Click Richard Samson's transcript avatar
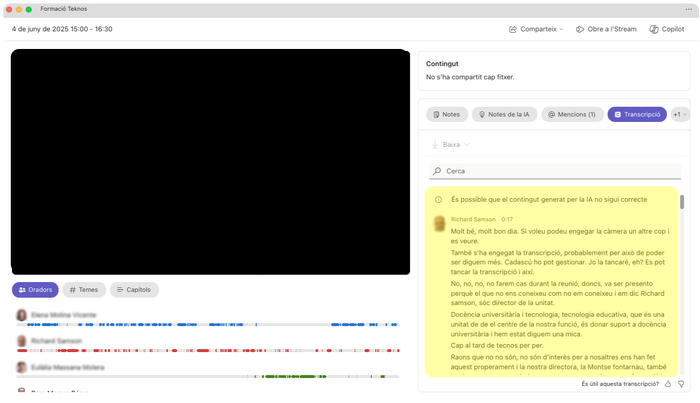The image size is (700, 403). coord(440,223)
